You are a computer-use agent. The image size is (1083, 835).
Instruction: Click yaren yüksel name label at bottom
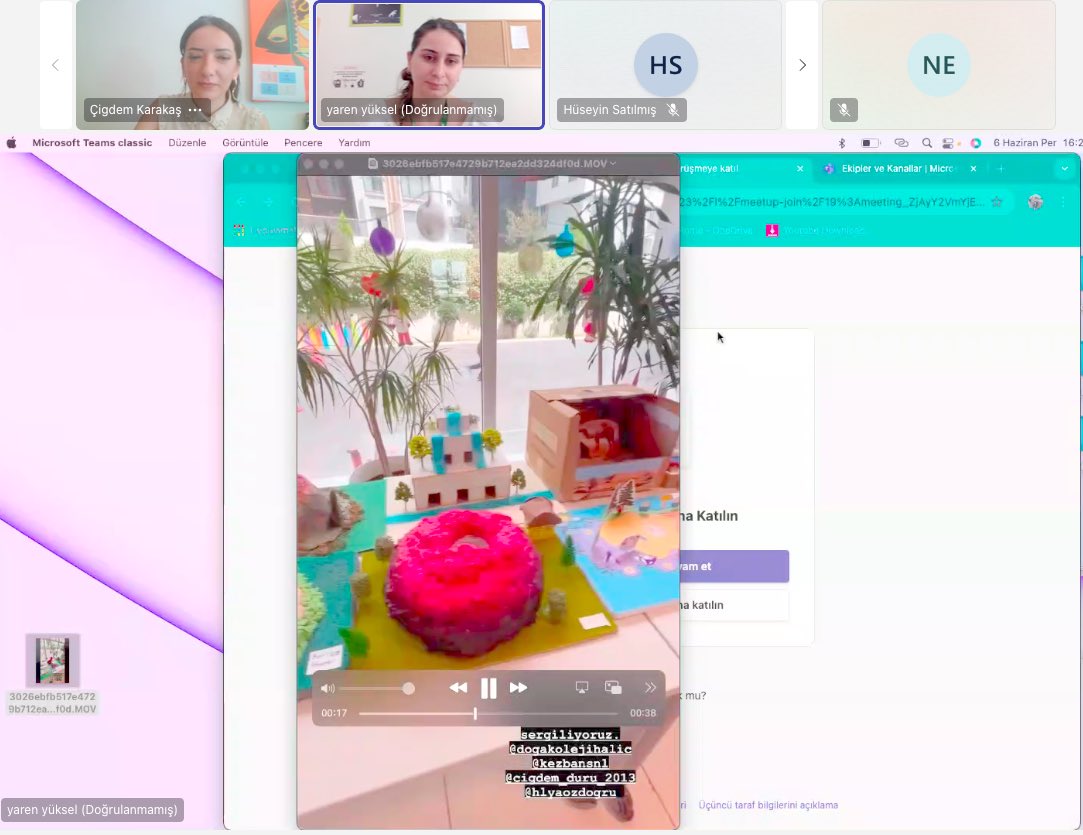coord(93,809)
